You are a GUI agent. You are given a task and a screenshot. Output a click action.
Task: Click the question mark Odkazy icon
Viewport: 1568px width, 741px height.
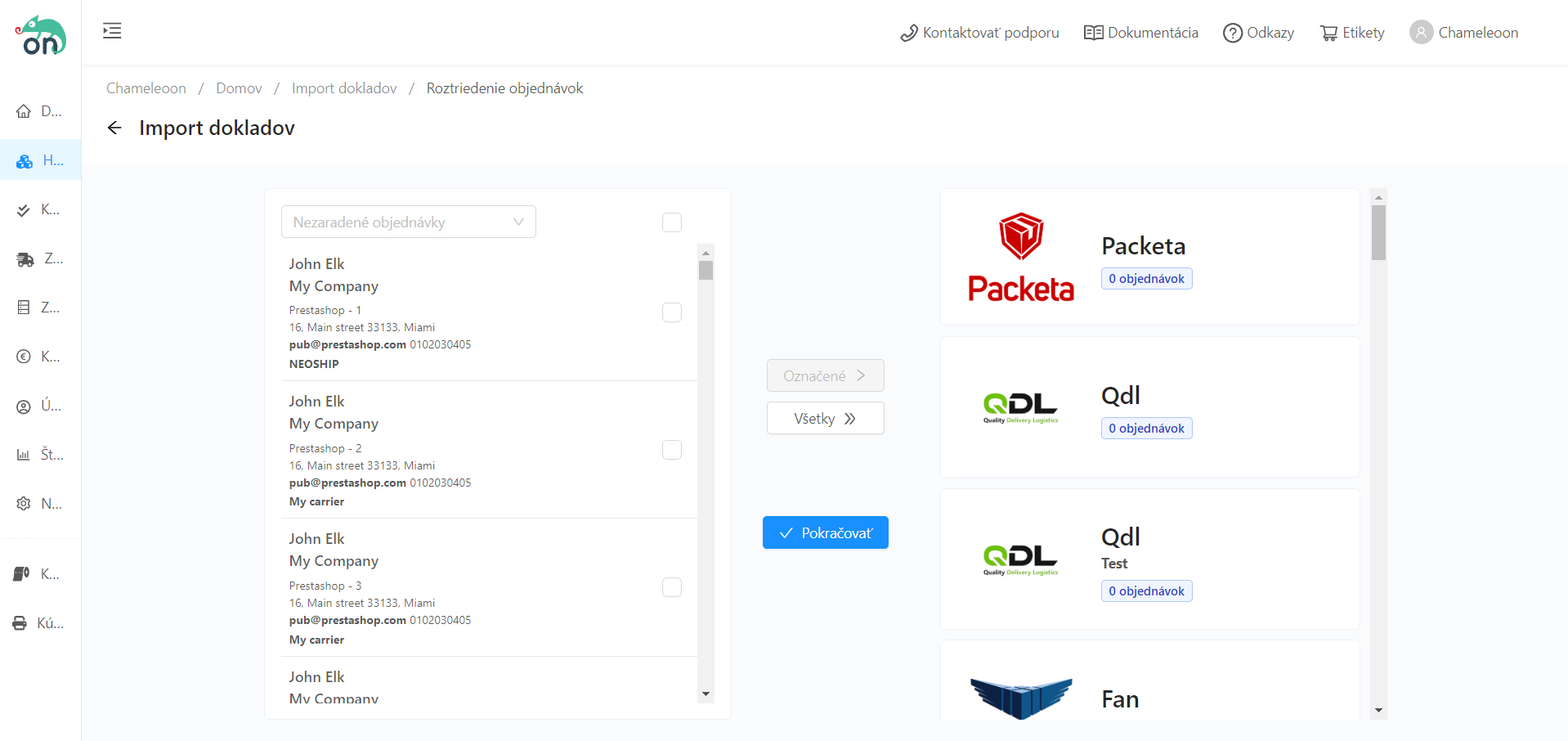pos(1232,33)
